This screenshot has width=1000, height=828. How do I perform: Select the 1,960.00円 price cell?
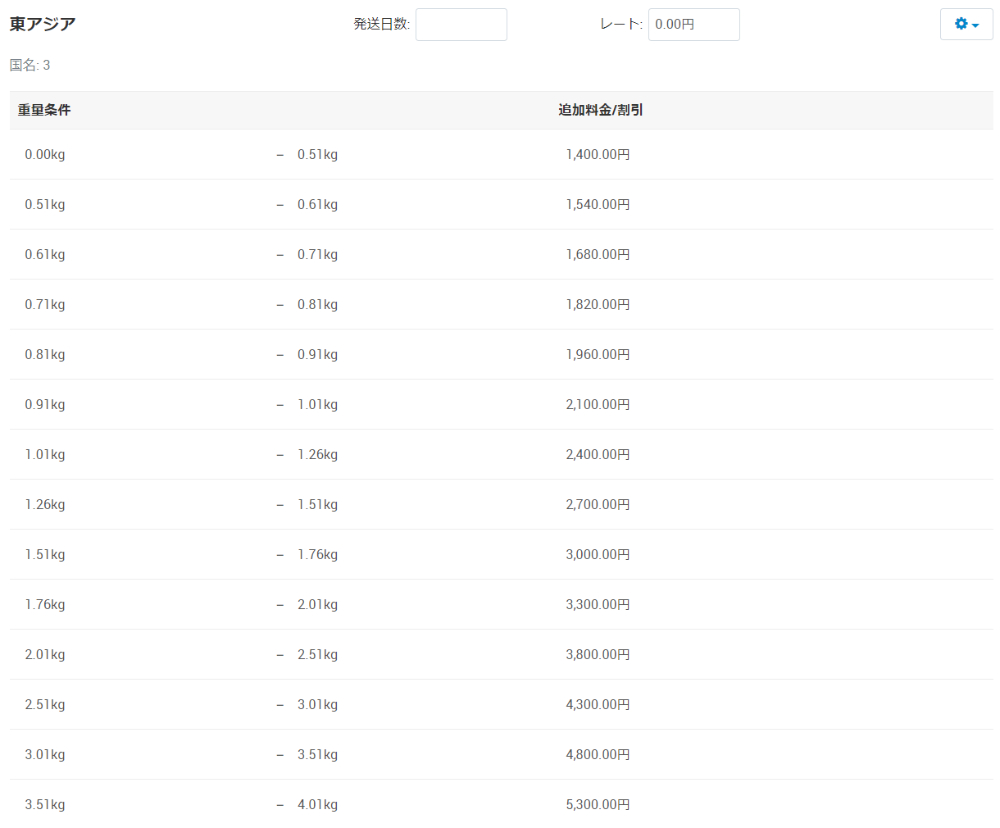pyautogui.click(x=598, y=355)
